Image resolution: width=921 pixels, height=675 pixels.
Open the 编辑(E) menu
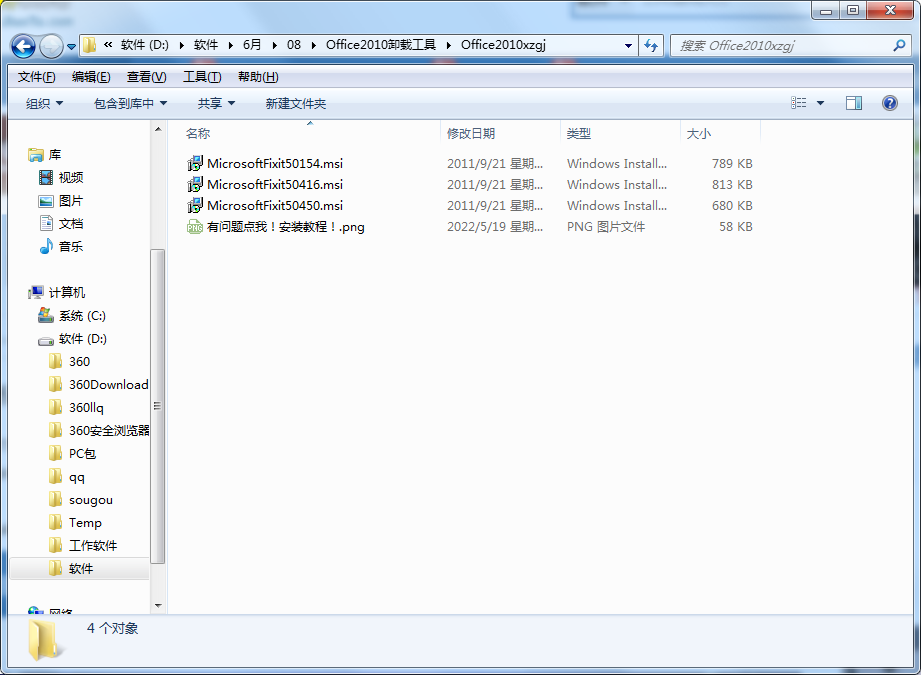[x=91, y=77]
